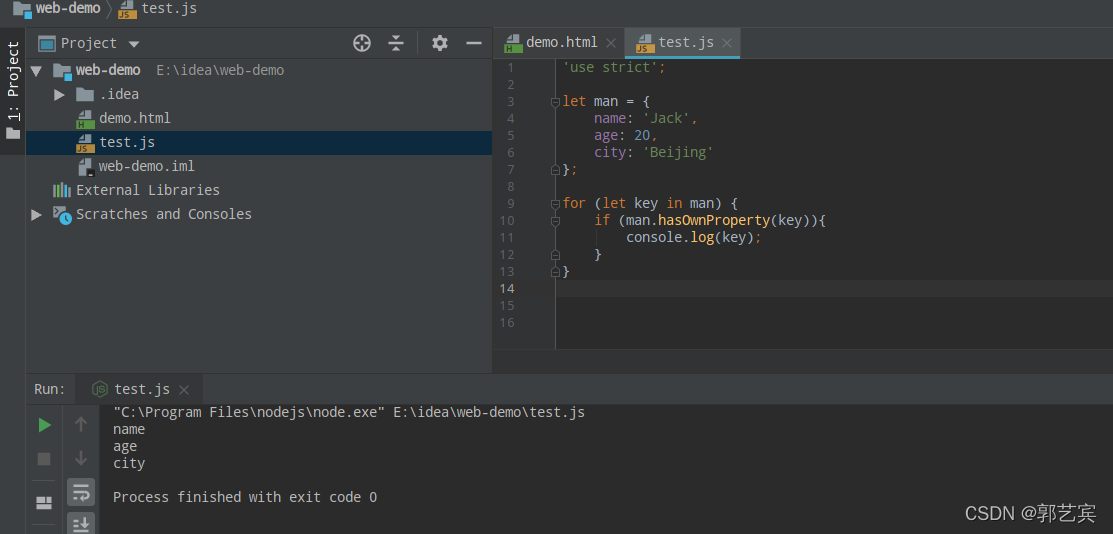Toggle Soft-Wrap in Run console
1113x534 pixels.
81,491
